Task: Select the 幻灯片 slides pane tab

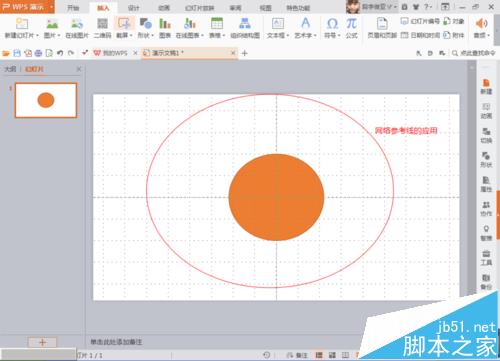Action: pyautogui.click(x=34, y=69)
